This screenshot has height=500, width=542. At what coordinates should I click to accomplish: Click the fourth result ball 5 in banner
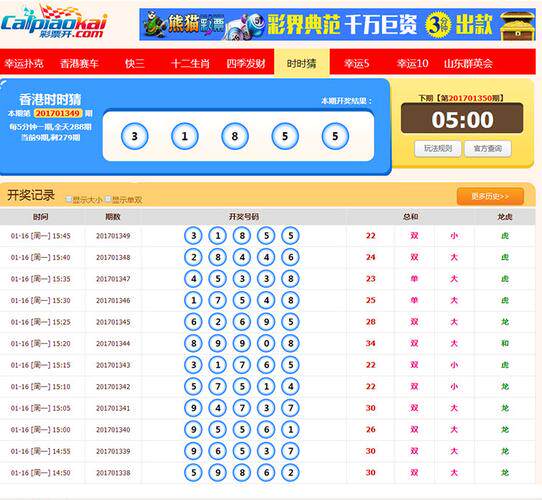point(285,136)
